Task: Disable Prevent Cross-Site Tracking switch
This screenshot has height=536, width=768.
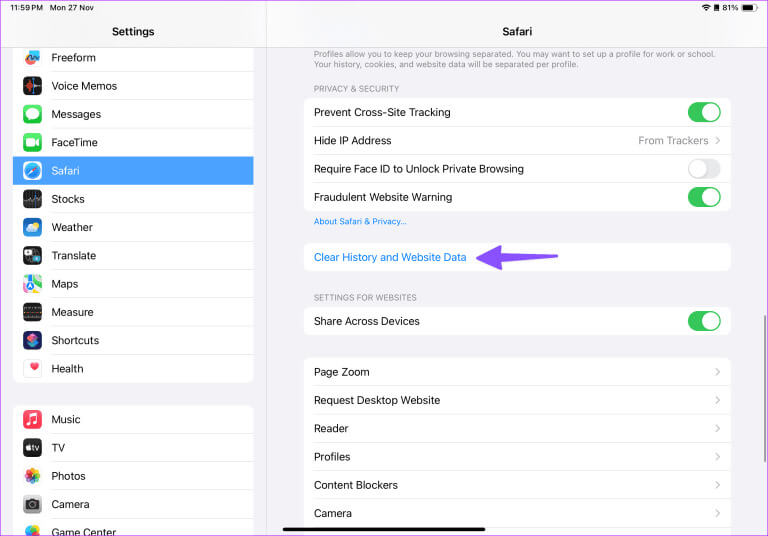Action: tap(704, 112)
